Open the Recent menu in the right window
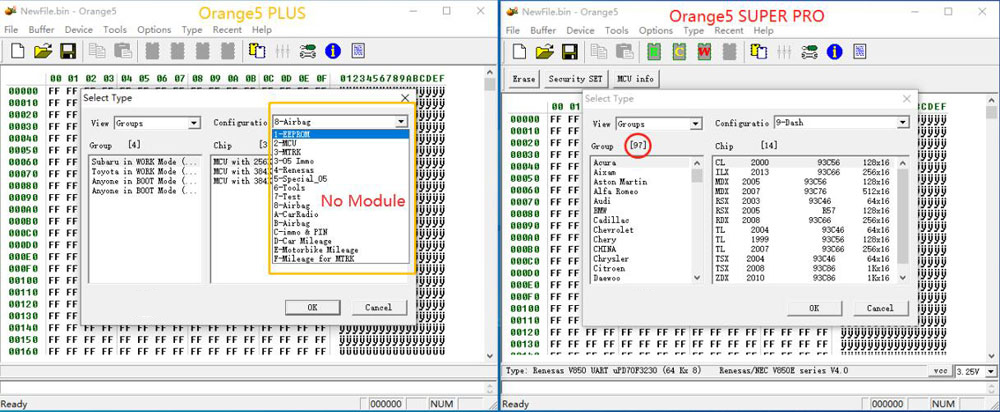 click(x=728, y=30)
